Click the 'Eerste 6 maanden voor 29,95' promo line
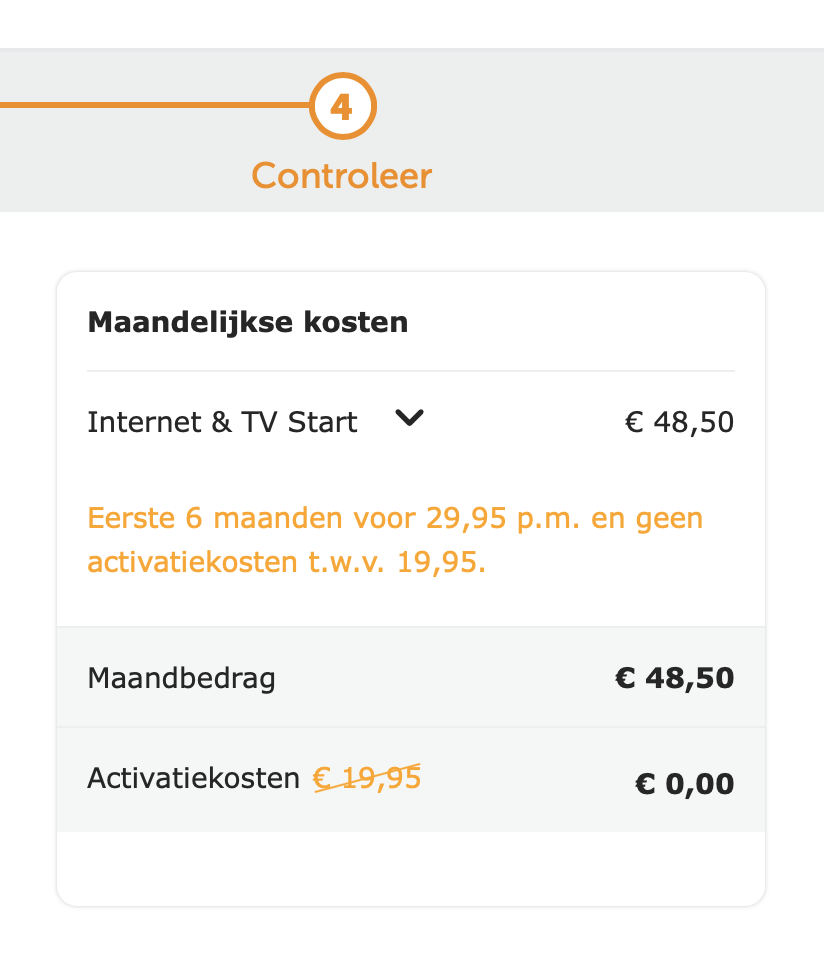The image size is (824, 974). [x=395, y=519]
